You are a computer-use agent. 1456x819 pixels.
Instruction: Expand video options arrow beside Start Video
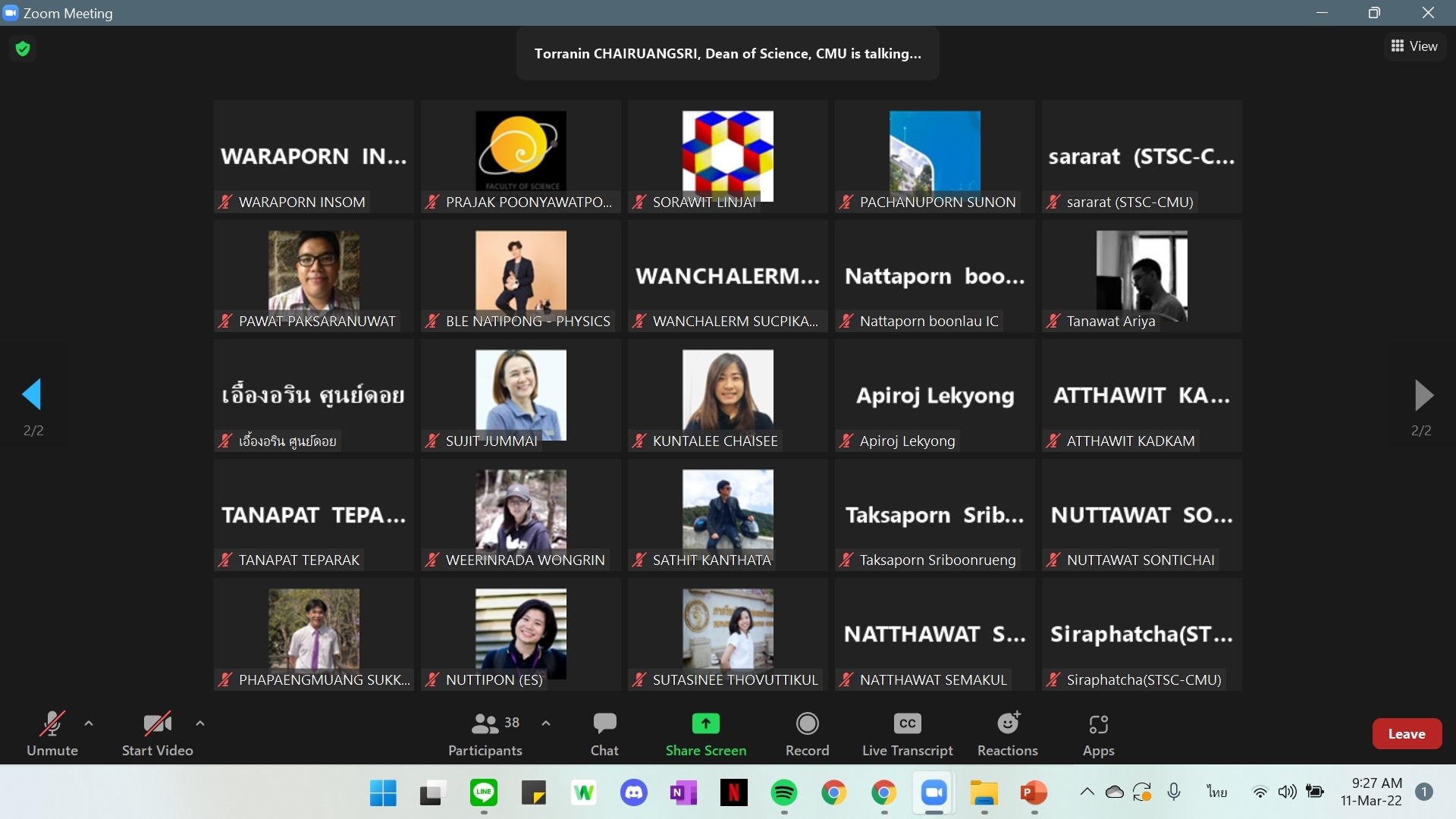[x=200, y=723]
